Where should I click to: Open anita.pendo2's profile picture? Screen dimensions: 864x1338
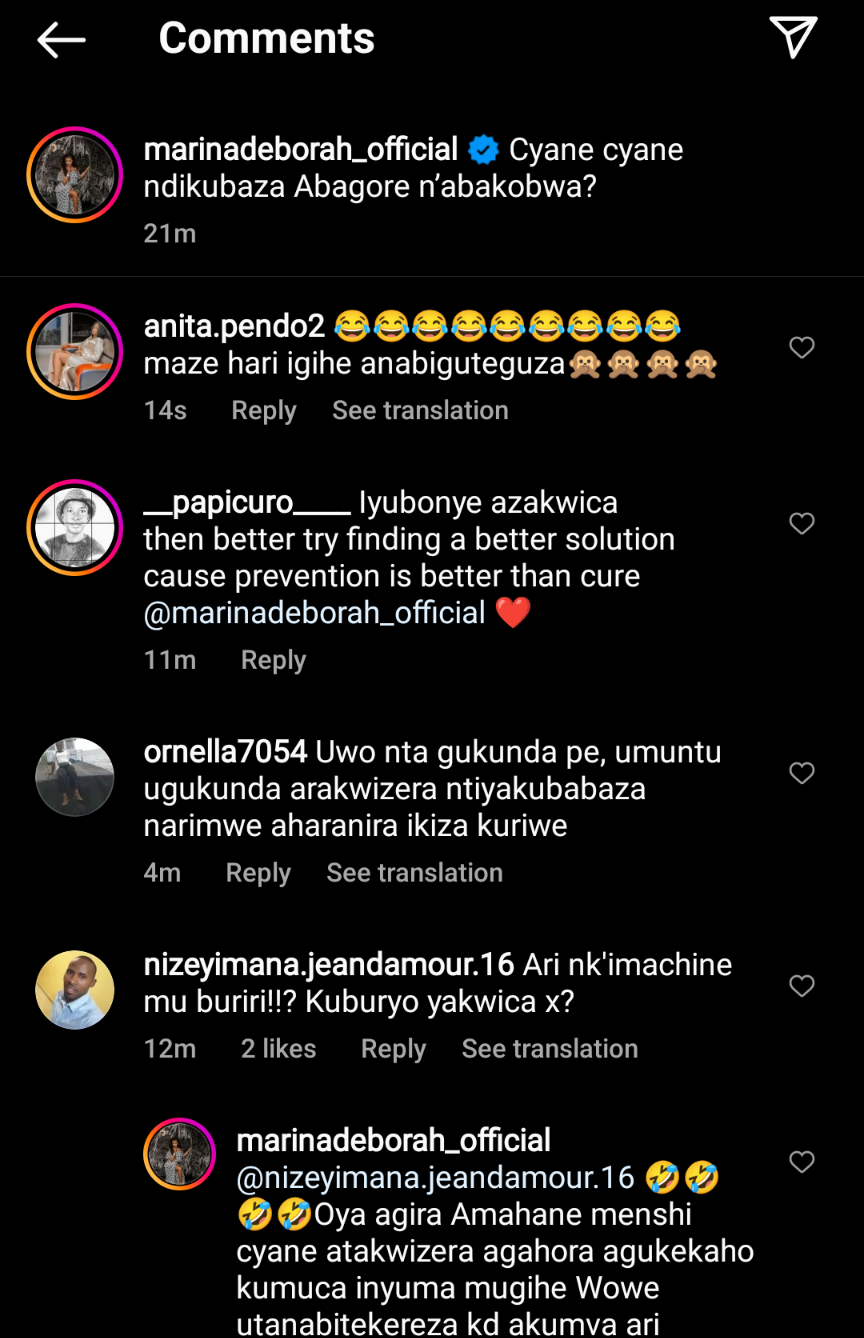(75, 352)
